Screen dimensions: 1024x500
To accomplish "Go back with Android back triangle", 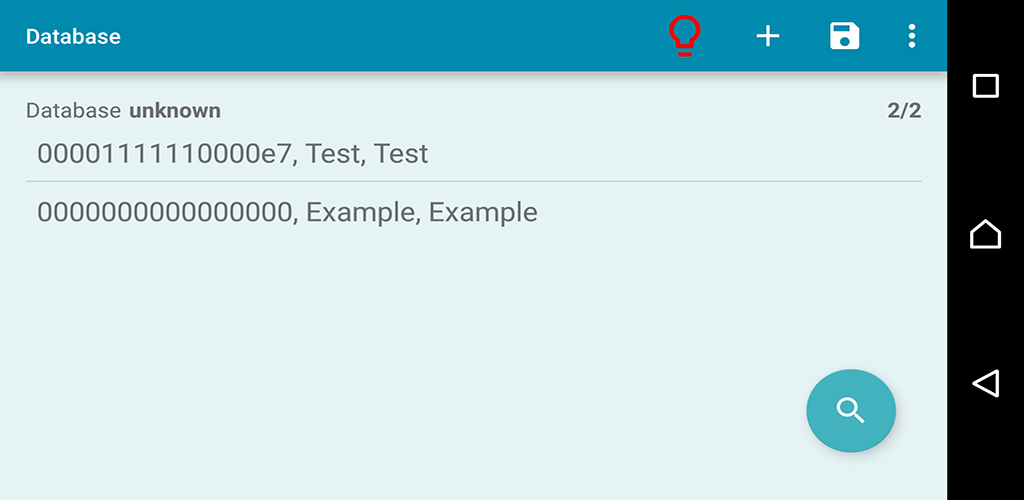I will click(x=985, y=383).
